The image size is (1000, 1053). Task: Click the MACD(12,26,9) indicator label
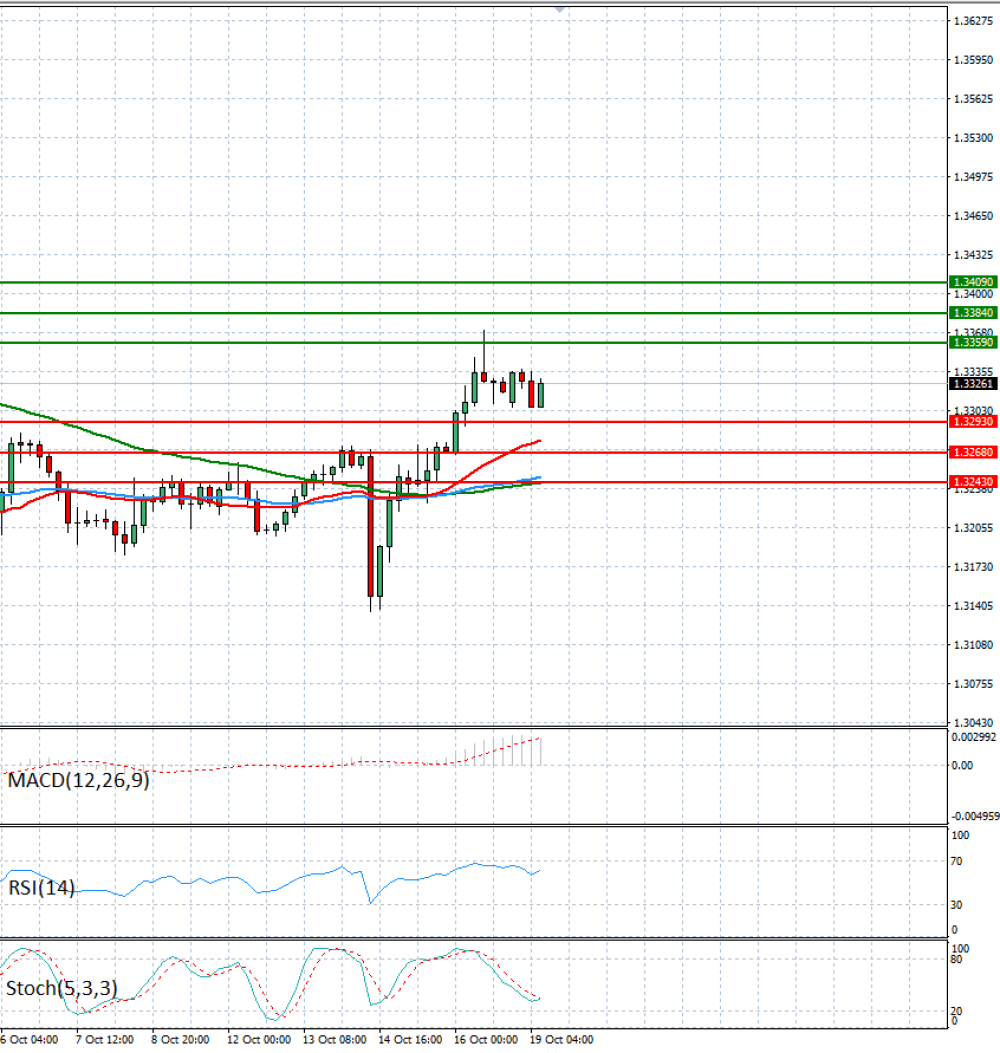pos(78,780)
